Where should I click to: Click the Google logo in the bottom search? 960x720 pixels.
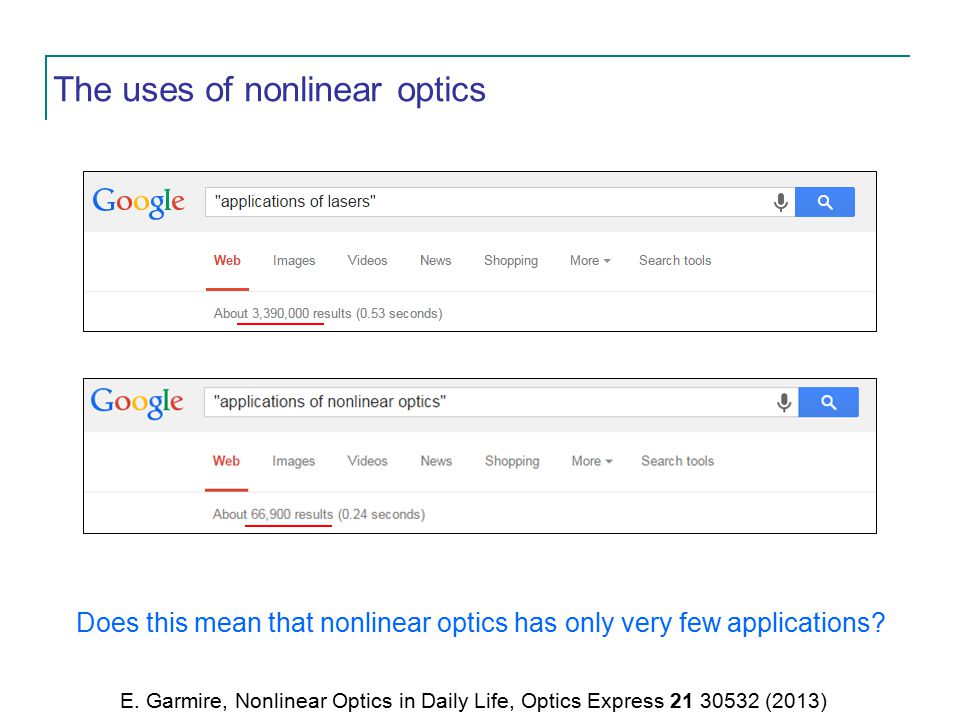coord(137,402)
